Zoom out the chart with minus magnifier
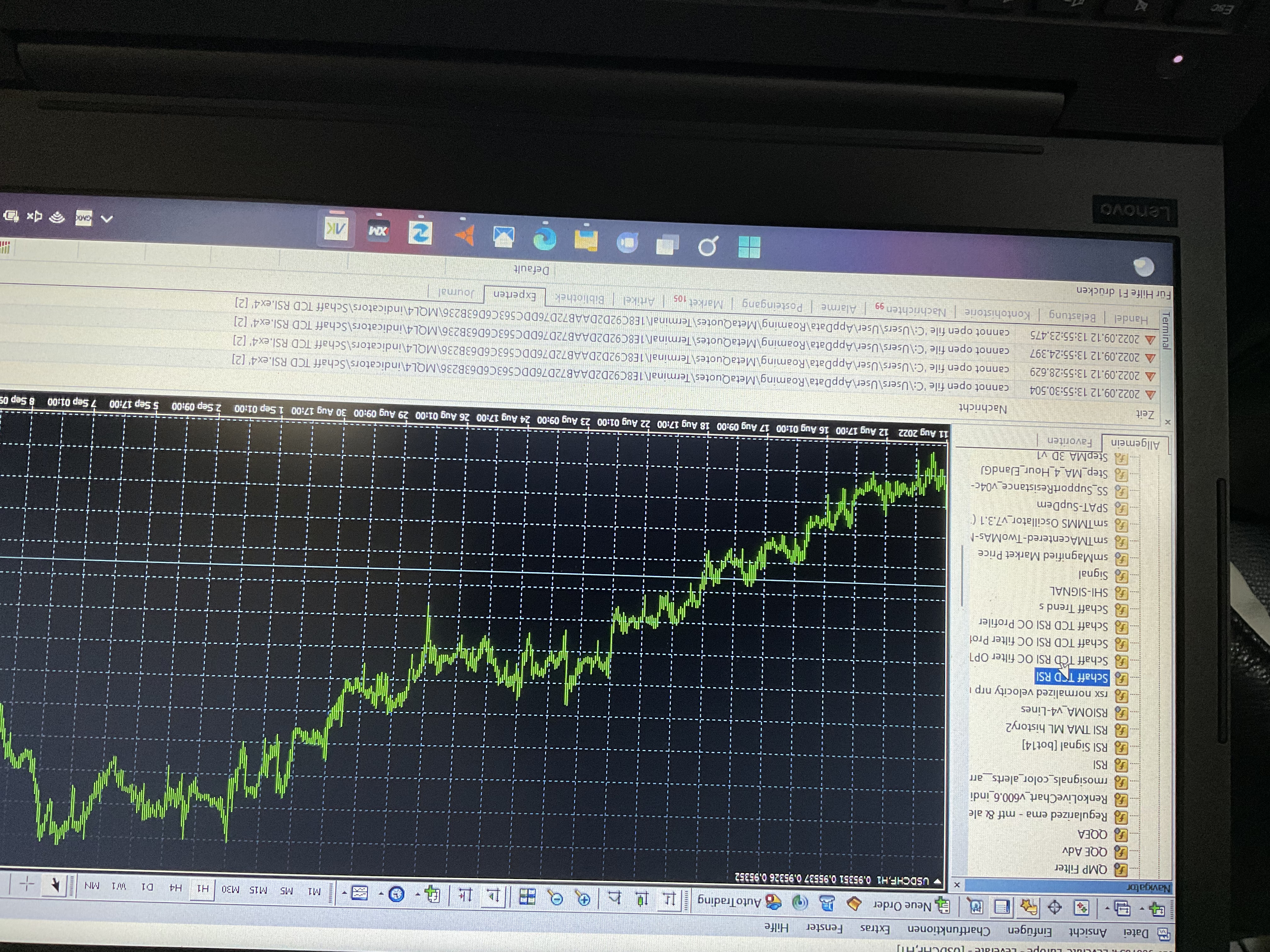The image size is (1270, 952). [557, 898]
